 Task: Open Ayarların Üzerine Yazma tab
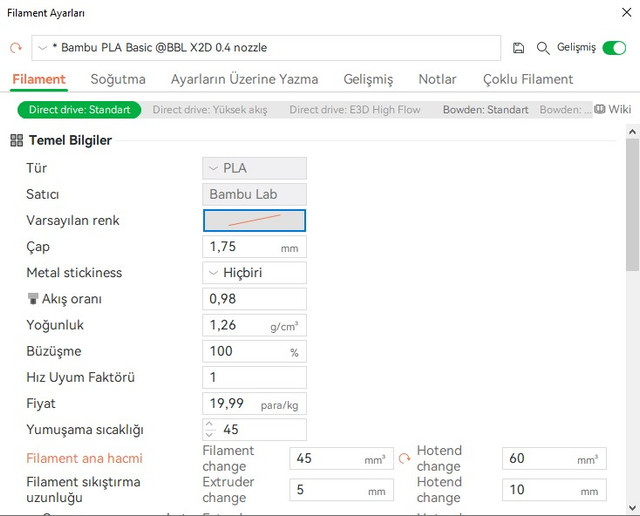[x=244, y=79]
